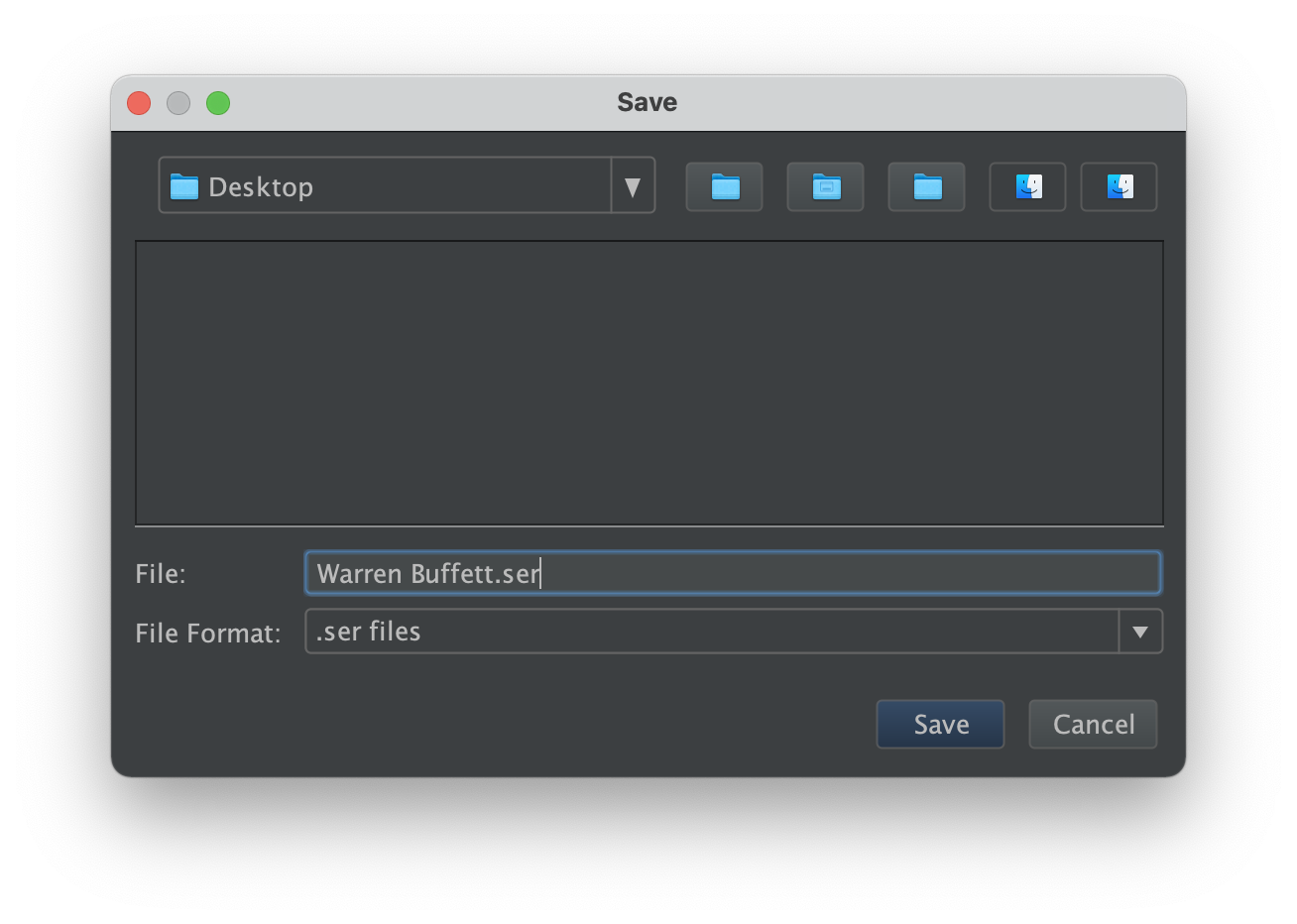Save the file with the Save button
The height and width of the screenshot is (924, 1297).
940,724
